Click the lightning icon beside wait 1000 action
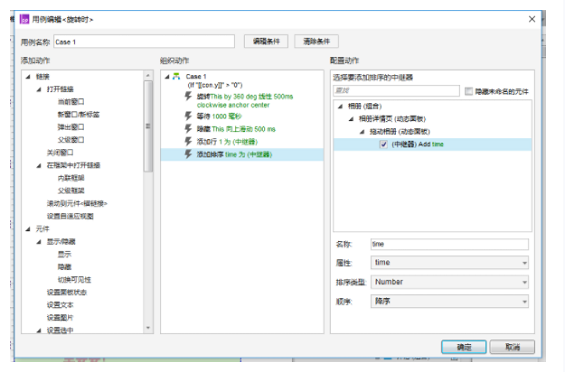Image resolution: width=565 pixels, height=372 pixels. click(188, 116)
